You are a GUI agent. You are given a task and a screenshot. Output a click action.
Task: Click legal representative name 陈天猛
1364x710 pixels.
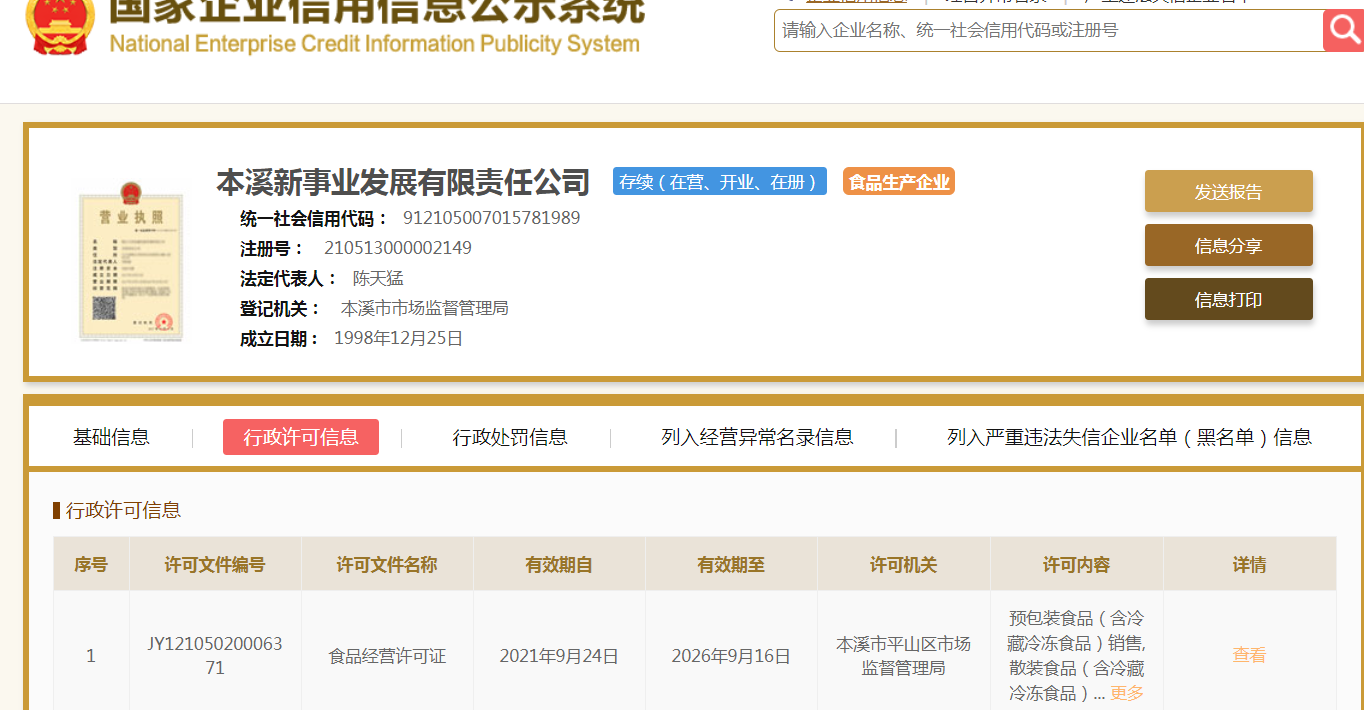click(x=378, y=278)
